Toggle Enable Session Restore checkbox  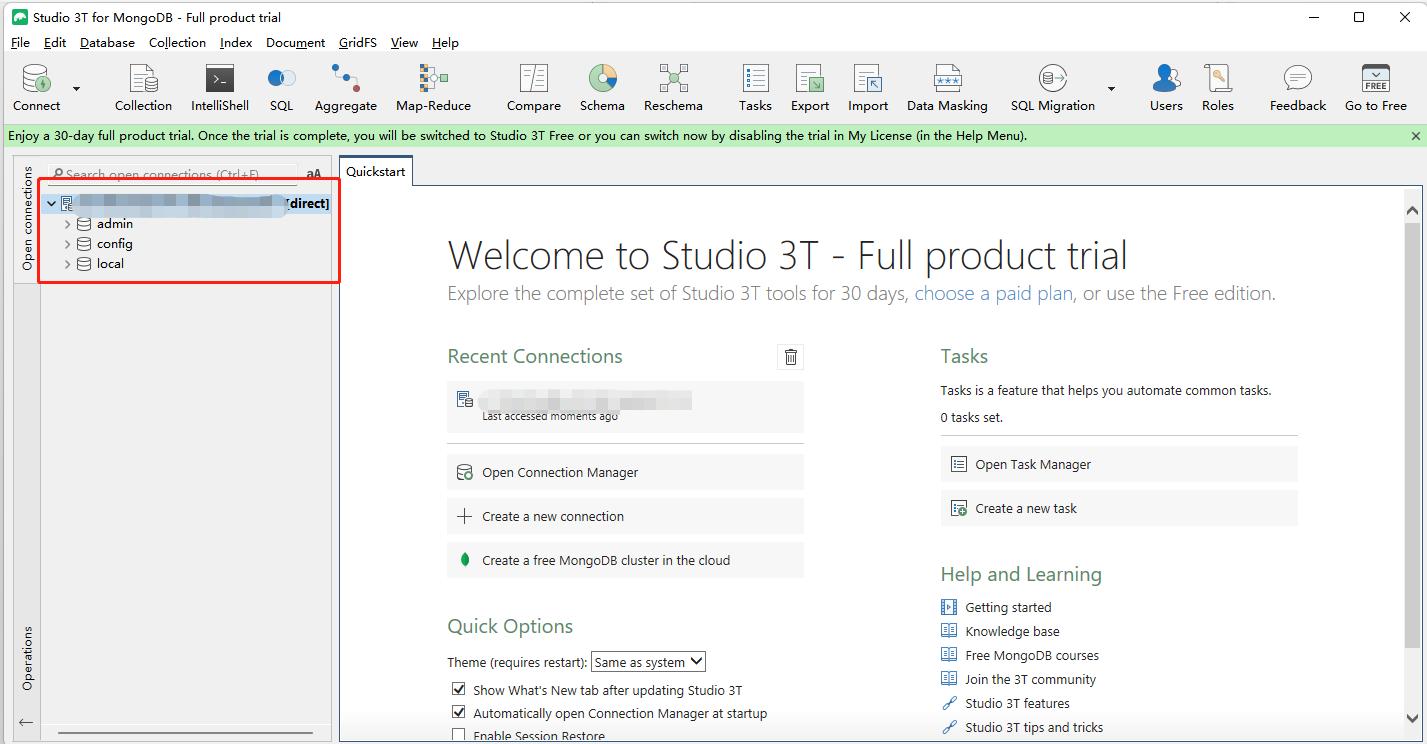pos(459,736)
